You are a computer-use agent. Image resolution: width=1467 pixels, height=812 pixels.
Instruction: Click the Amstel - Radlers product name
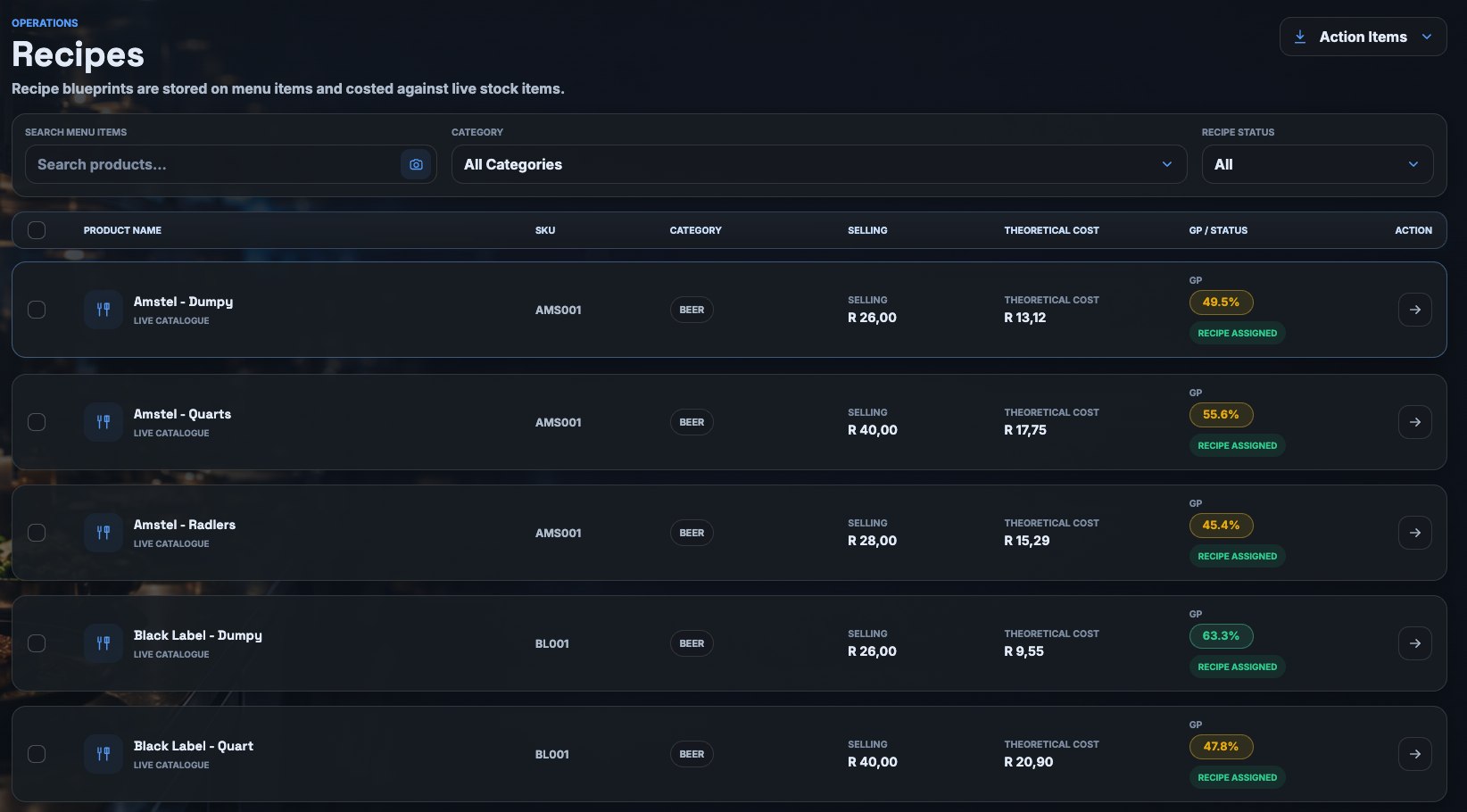185,525
